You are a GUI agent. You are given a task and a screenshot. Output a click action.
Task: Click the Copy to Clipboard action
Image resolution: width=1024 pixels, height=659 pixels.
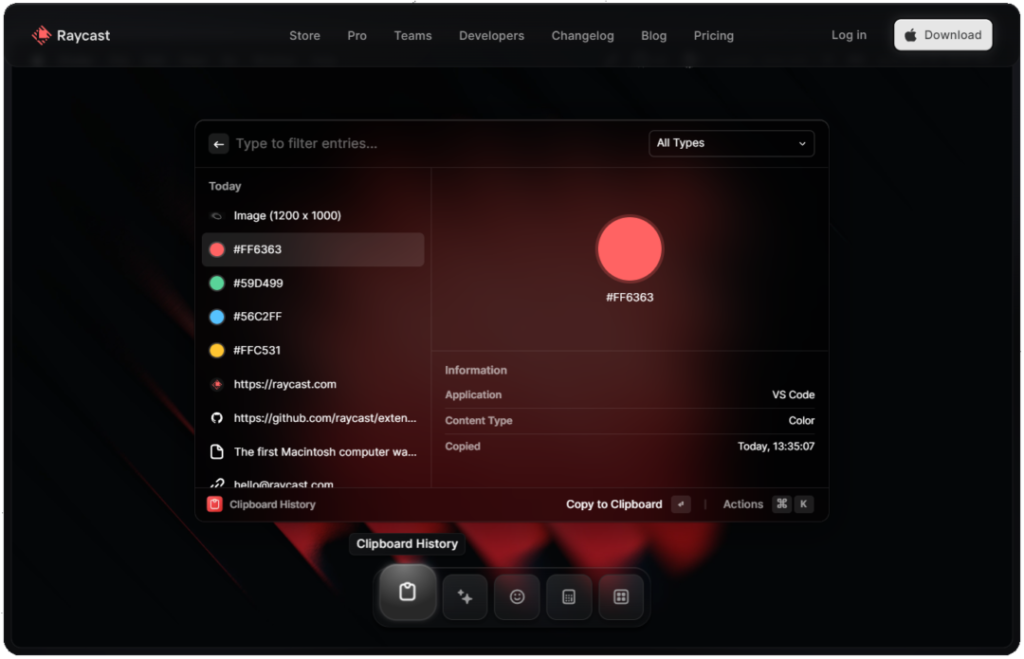pos(614,504)
